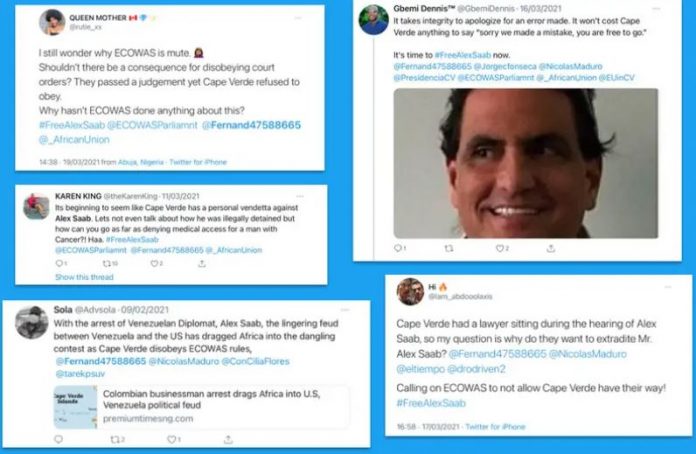Open premiumtimesng.com article link card
696x454 pixels.
(x=201, y=407)
